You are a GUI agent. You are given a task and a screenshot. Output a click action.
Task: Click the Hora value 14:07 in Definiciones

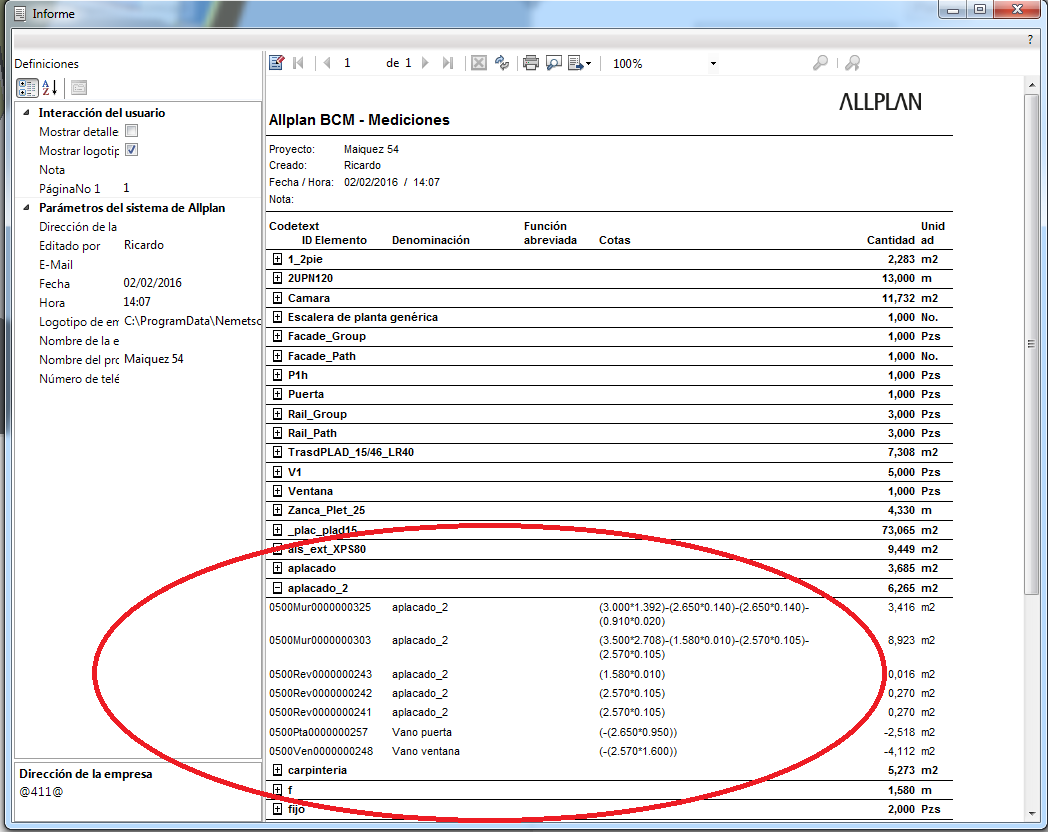pyautogui.click(x=137, y=302)
